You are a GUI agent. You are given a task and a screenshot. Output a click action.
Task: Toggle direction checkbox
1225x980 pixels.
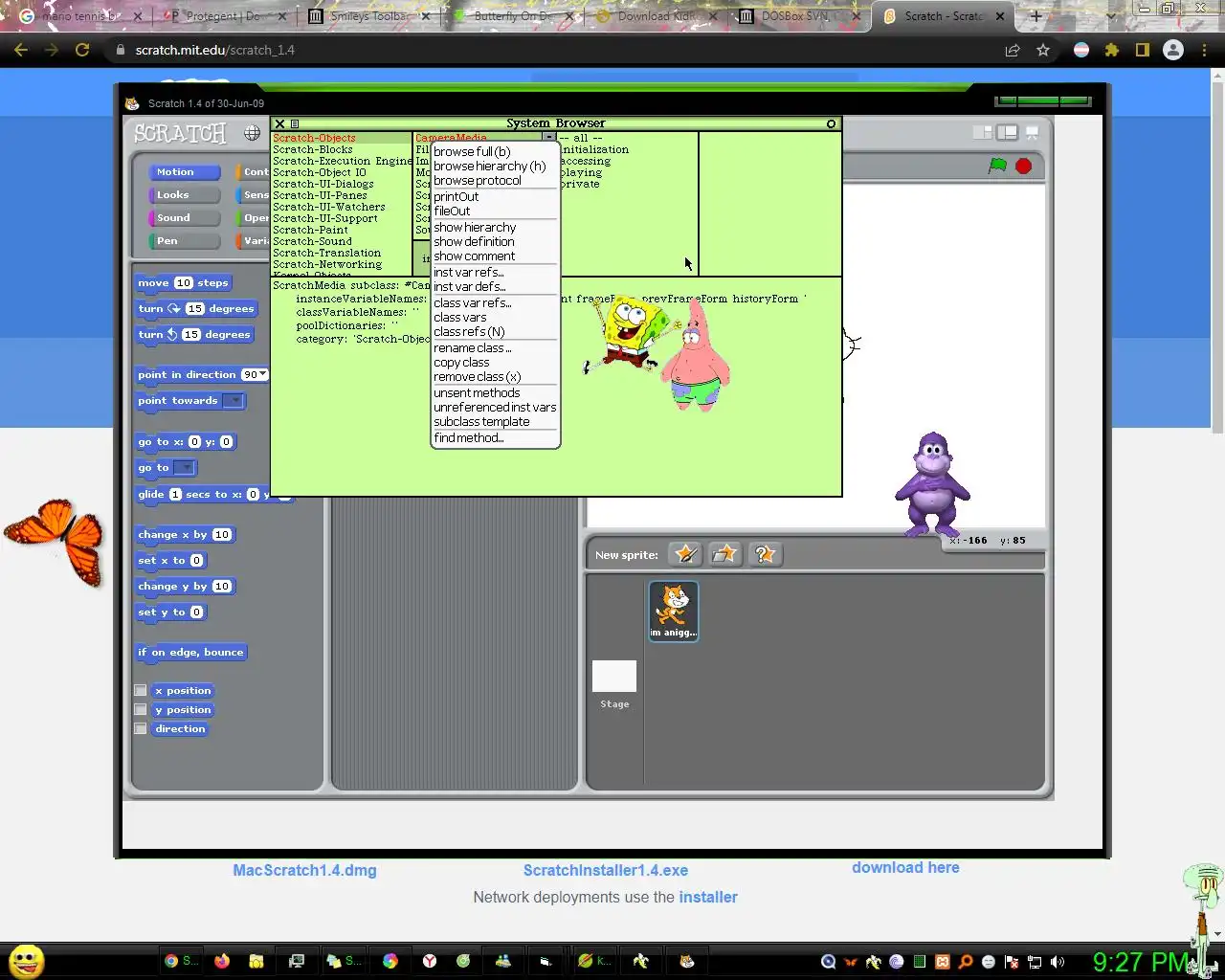[141, 728]
